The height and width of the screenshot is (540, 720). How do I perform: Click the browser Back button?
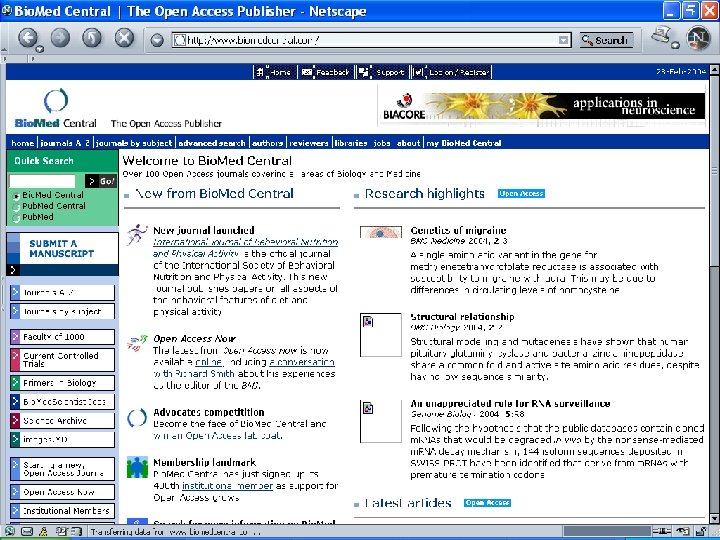pyautogui.click(x=28, y=38)
